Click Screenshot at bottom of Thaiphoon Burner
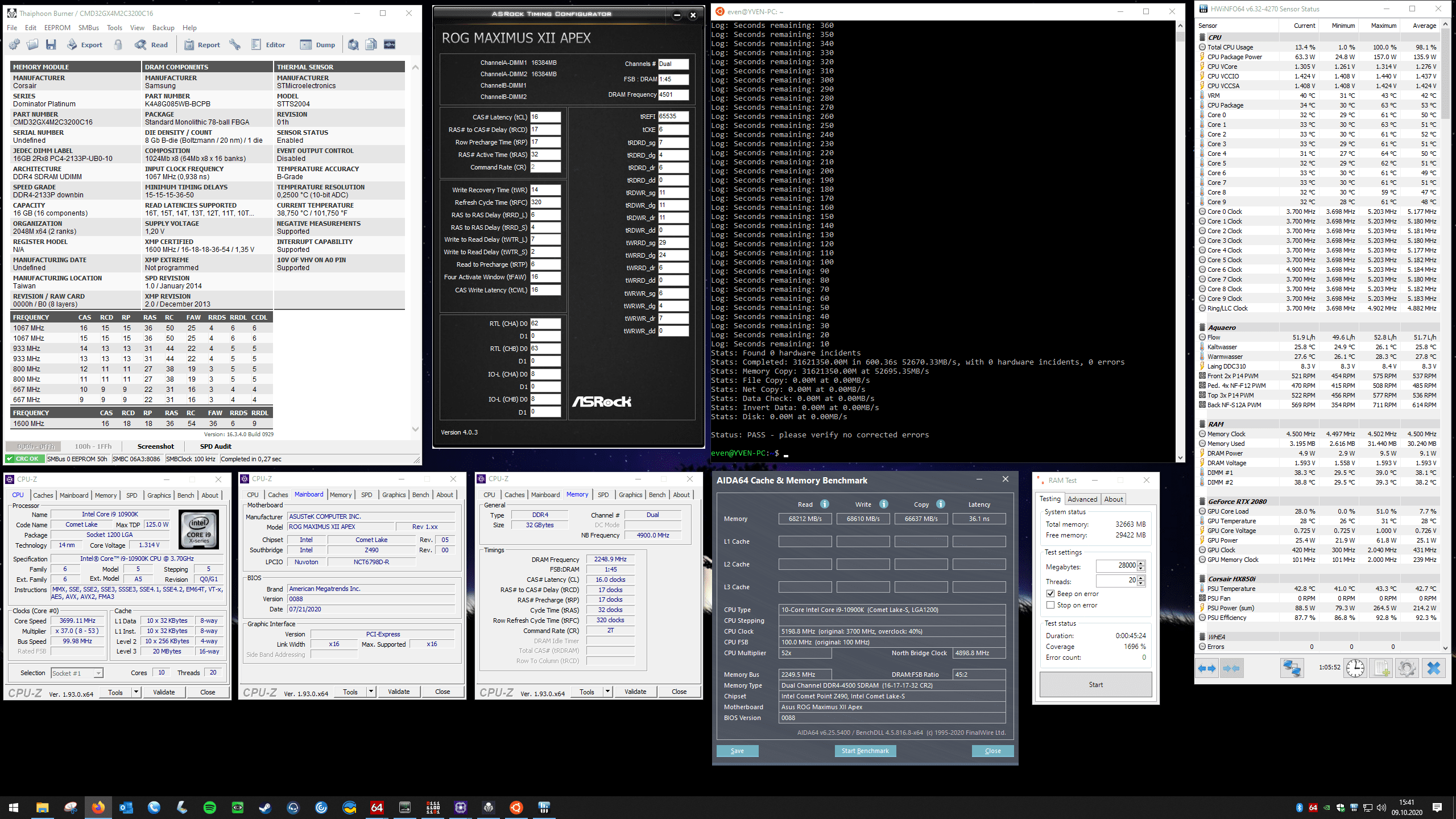Screen dimensions: 1456x819 pos(156,446)
